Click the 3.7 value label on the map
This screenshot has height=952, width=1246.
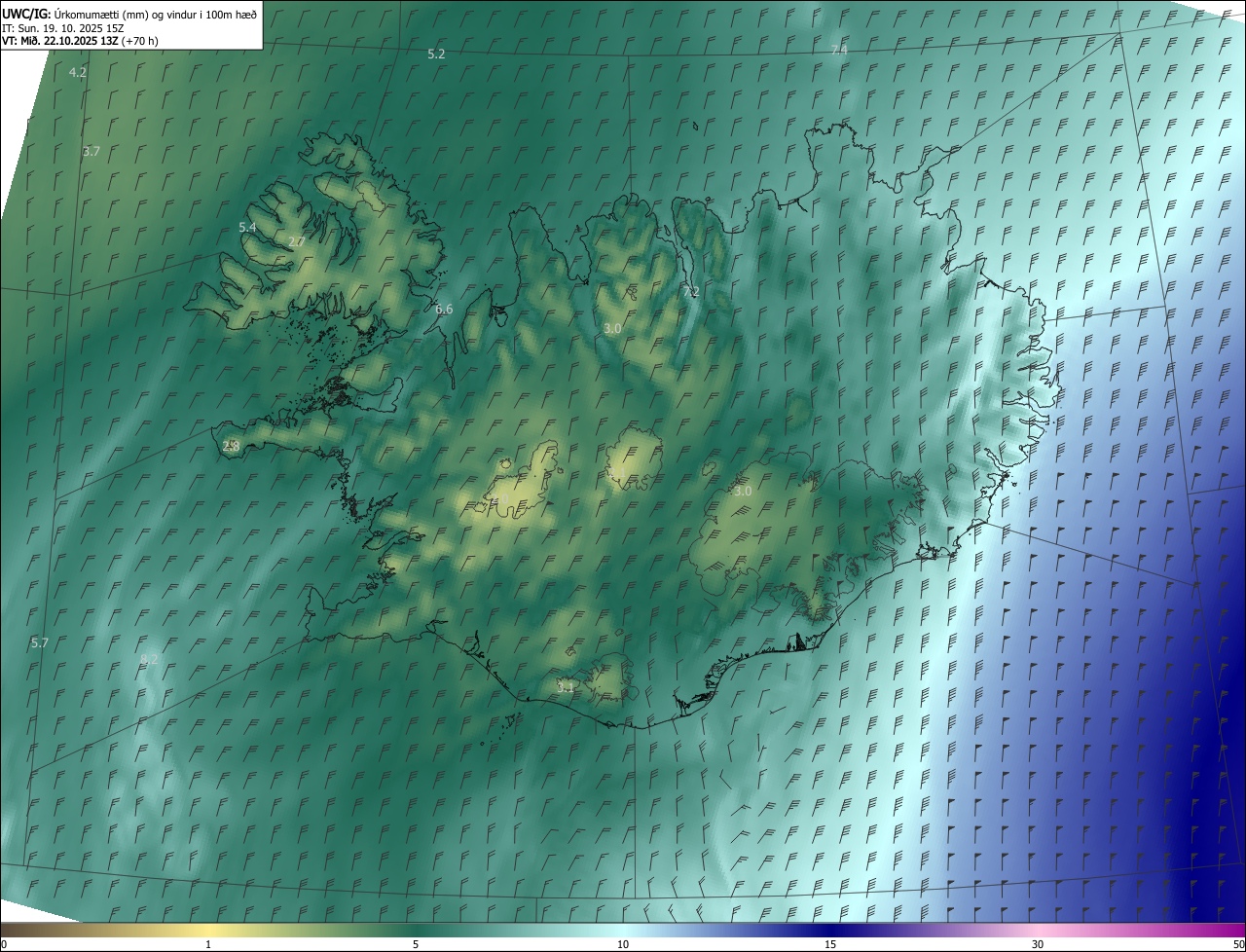(92, 151)
